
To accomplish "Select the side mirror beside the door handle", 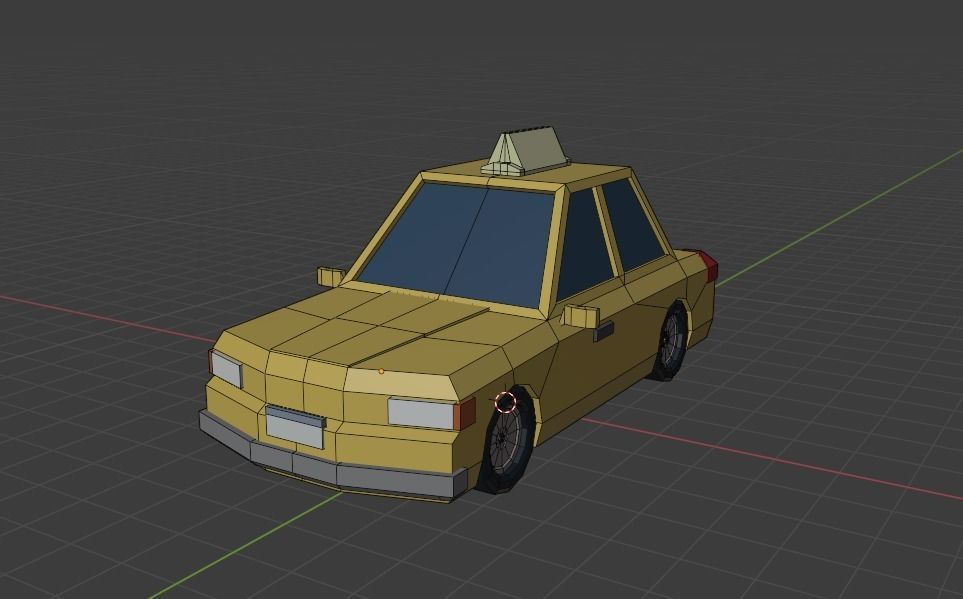I will 580,316.
